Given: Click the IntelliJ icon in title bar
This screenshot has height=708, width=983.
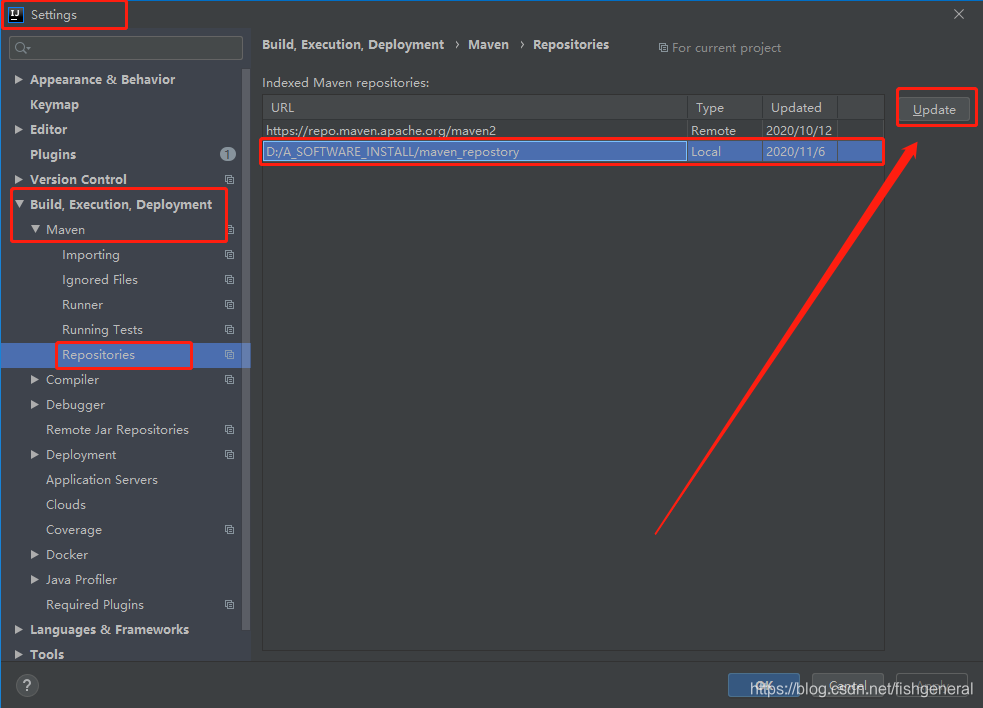Looking at the screenshot, I should coord(16,14).
